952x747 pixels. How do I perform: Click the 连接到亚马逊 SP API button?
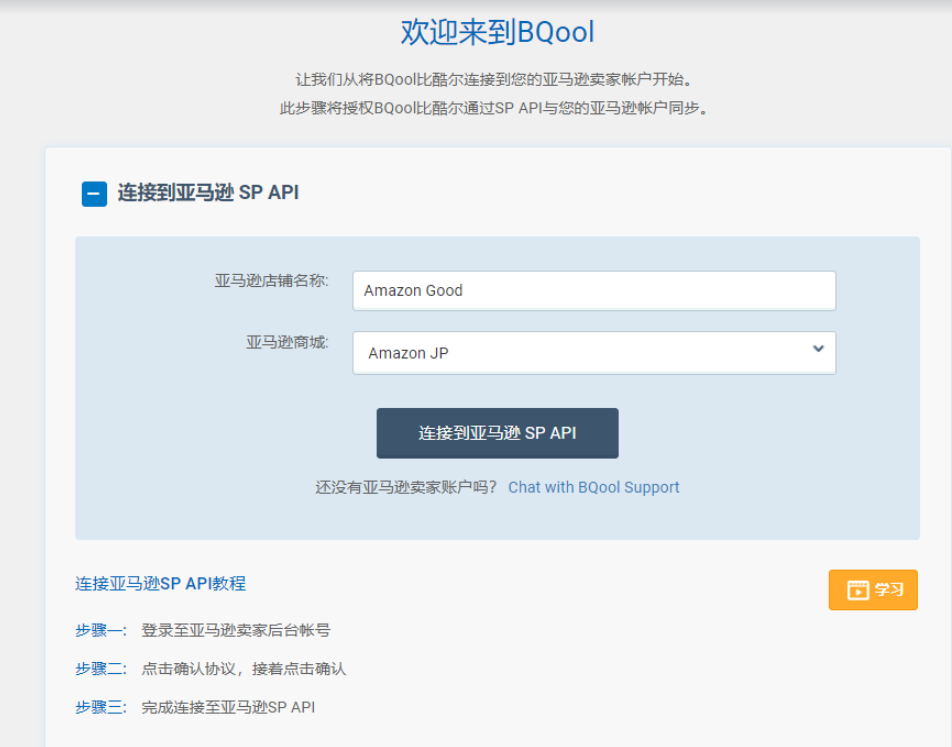pyautogui.click(x=497, y=433)
